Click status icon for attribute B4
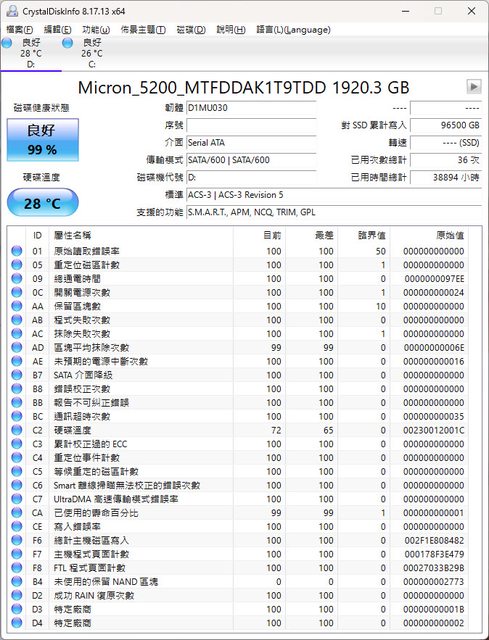Screen dimensions: 489x640 pyautogui.click(x=17, y=582)
